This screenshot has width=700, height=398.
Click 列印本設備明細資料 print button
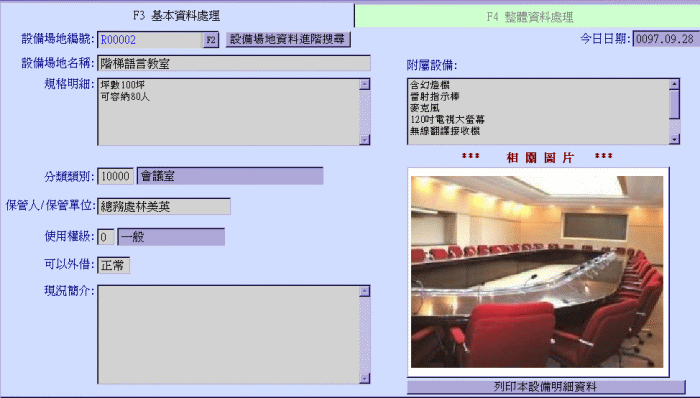(x=546, y=387)
